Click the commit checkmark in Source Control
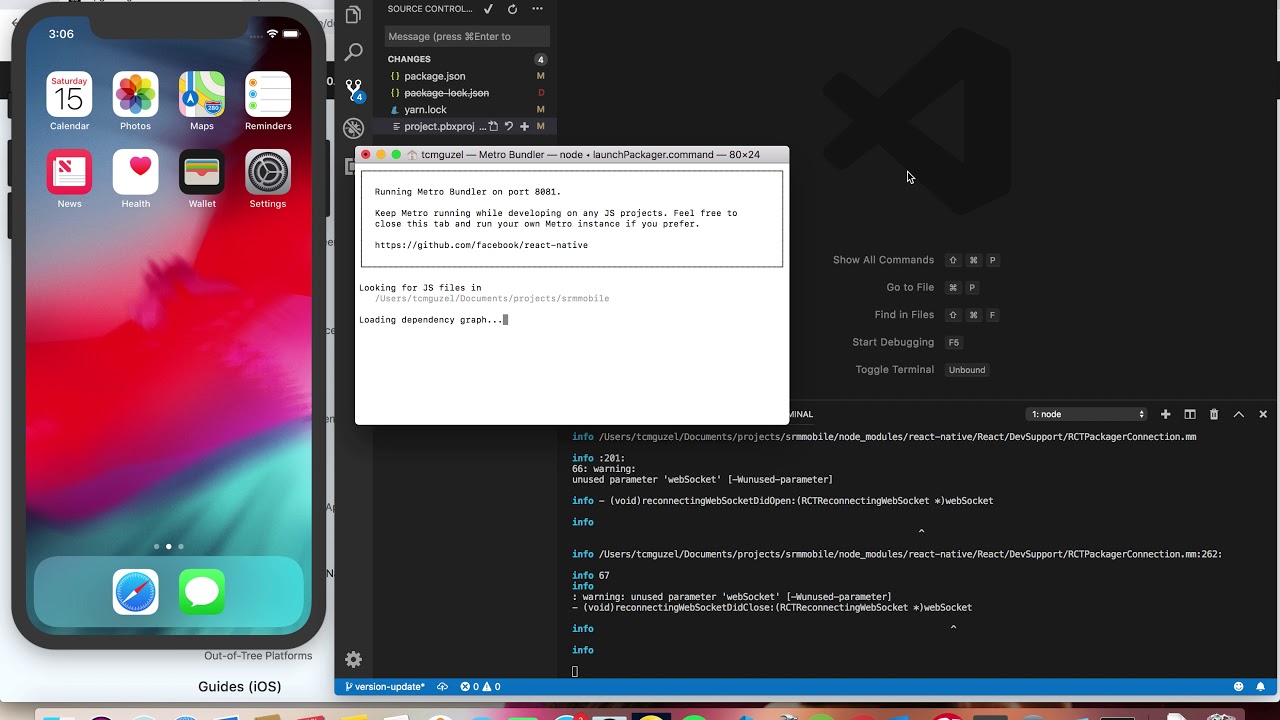Viewport: 1280px width, 720px height. [x=488, y=9]
